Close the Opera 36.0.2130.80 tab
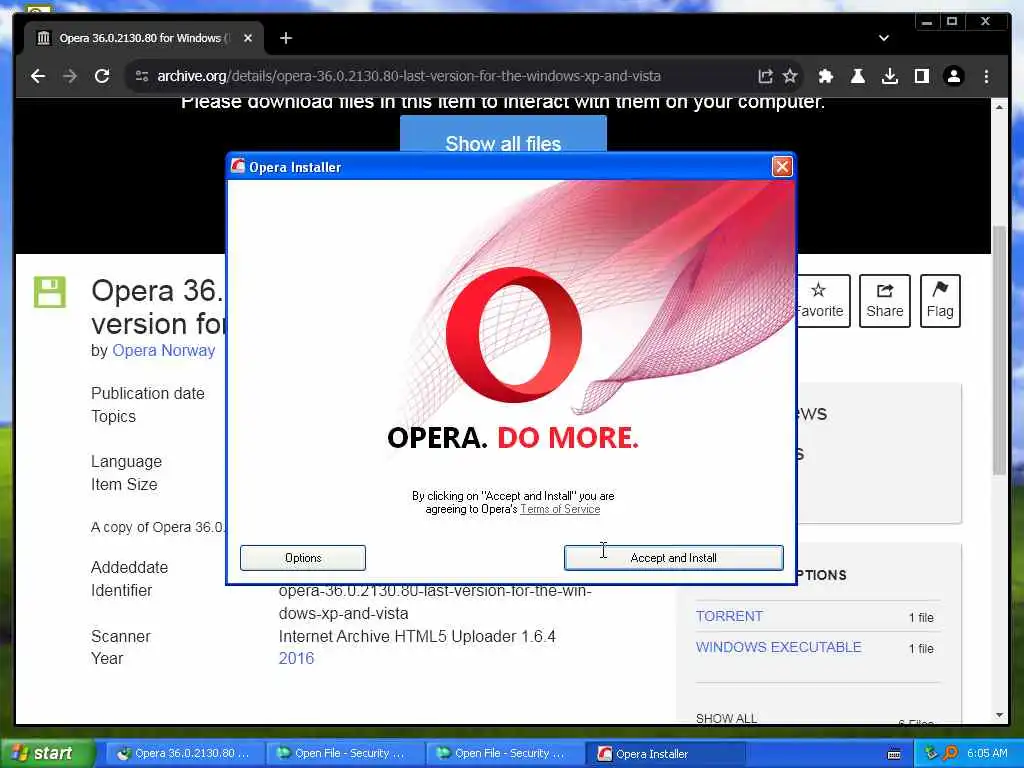 tap(248, 38)
